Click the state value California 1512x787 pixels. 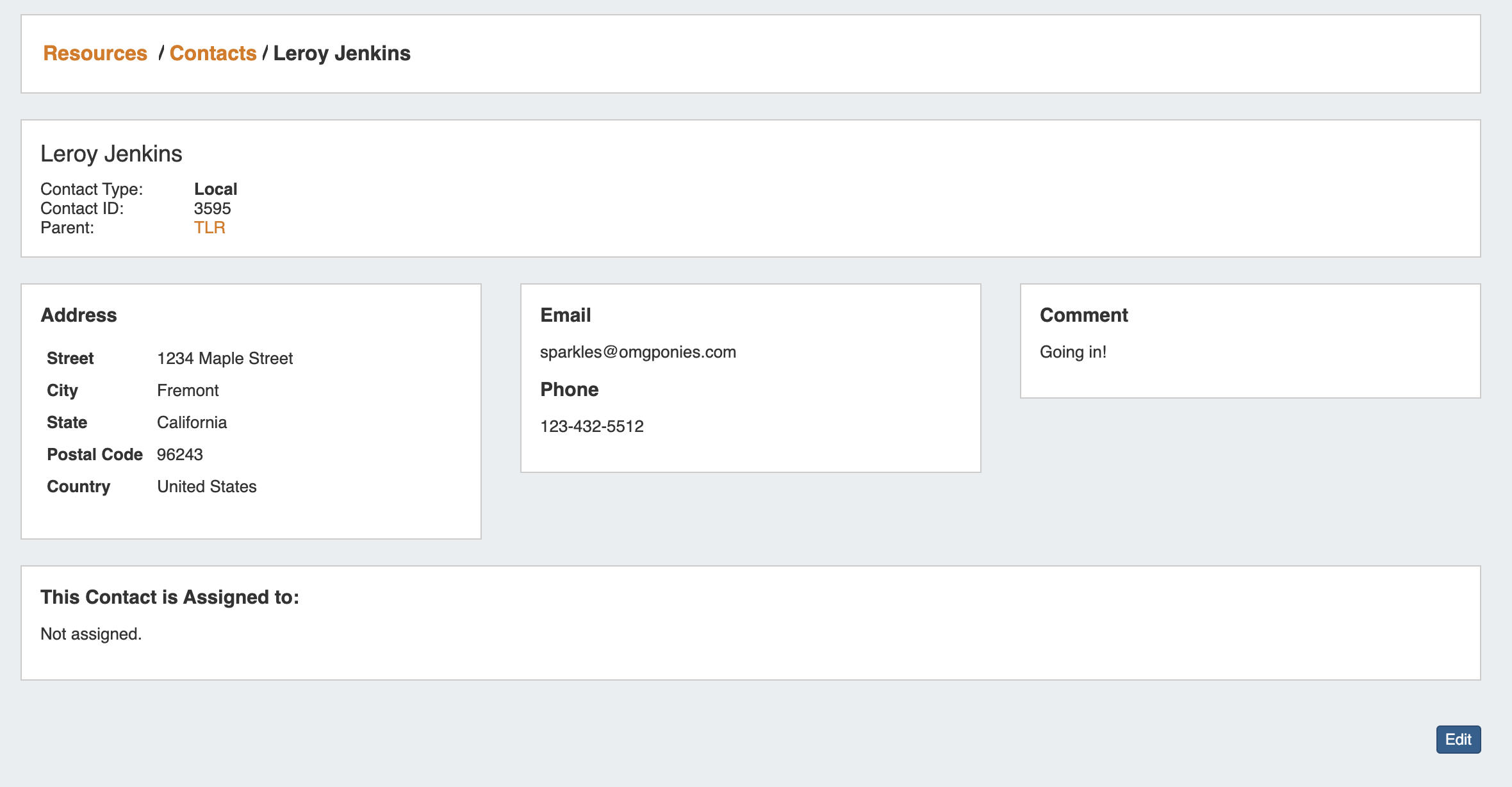[192, 422]
